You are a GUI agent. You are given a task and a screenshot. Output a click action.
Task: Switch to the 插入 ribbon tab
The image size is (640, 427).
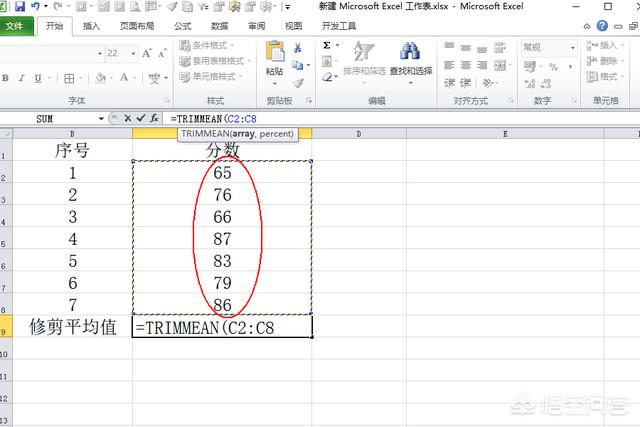(91, 26)
